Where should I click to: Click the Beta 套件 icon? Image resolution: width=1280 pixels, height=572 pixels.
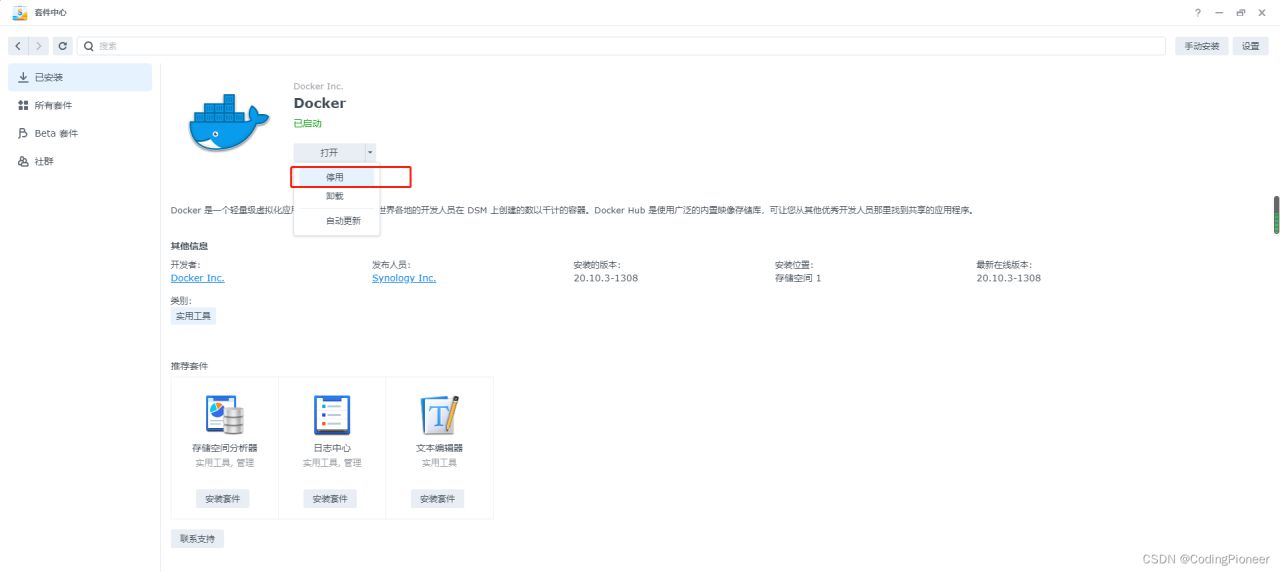pyautogui.click(x=23, y=133)
